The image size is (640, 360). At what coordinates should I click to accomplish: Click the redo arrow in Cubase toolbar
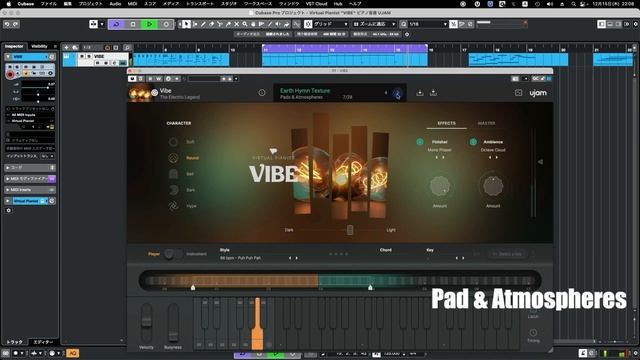click(15, 24)
